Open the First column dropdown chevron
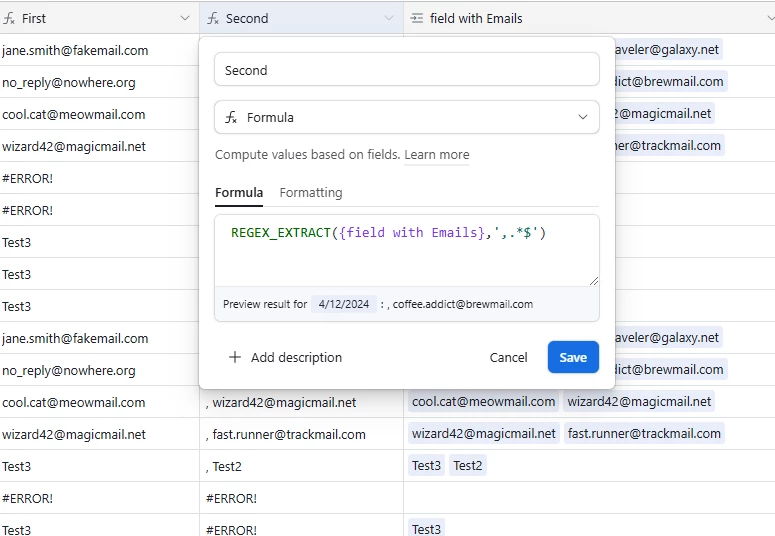 point(185,18)
